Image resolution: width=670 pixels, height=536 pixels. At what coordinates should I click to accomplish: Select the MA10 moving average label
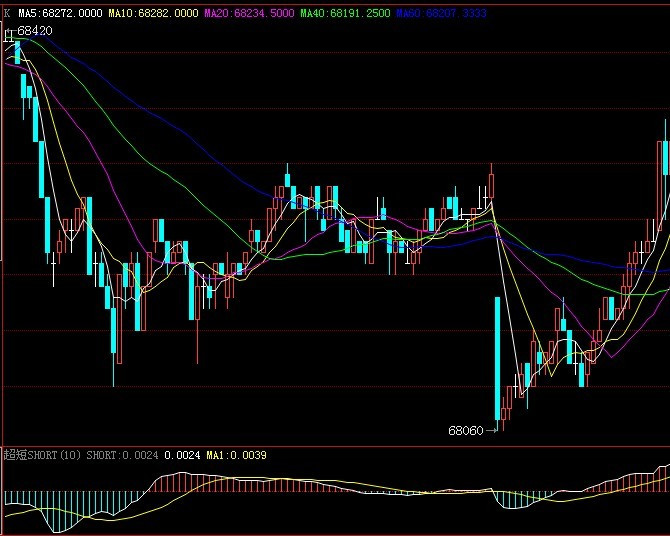pyautogui.click(x=153, y=14)
